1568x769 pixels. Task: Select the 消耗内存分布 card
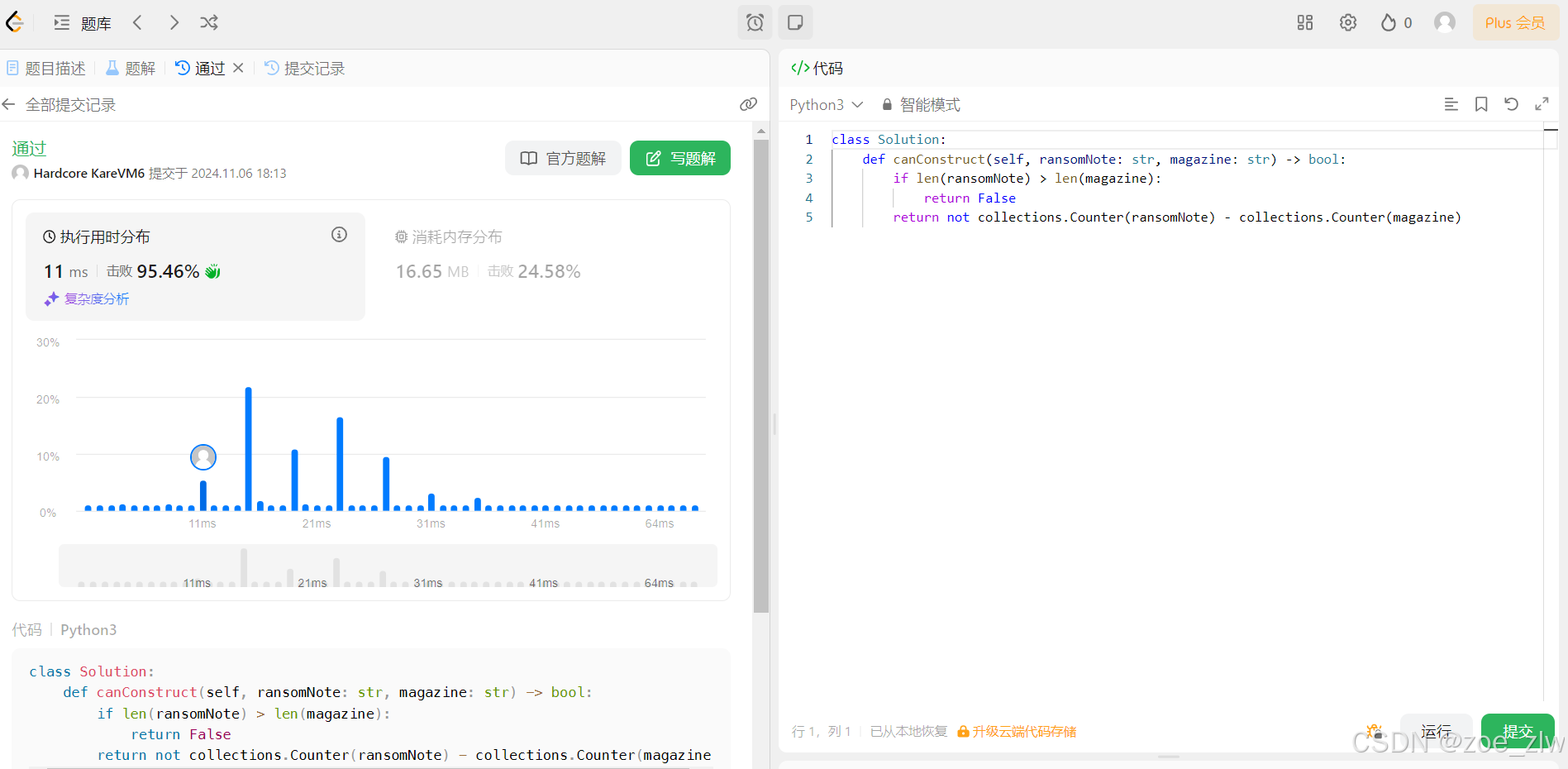[x=546, y=266]
